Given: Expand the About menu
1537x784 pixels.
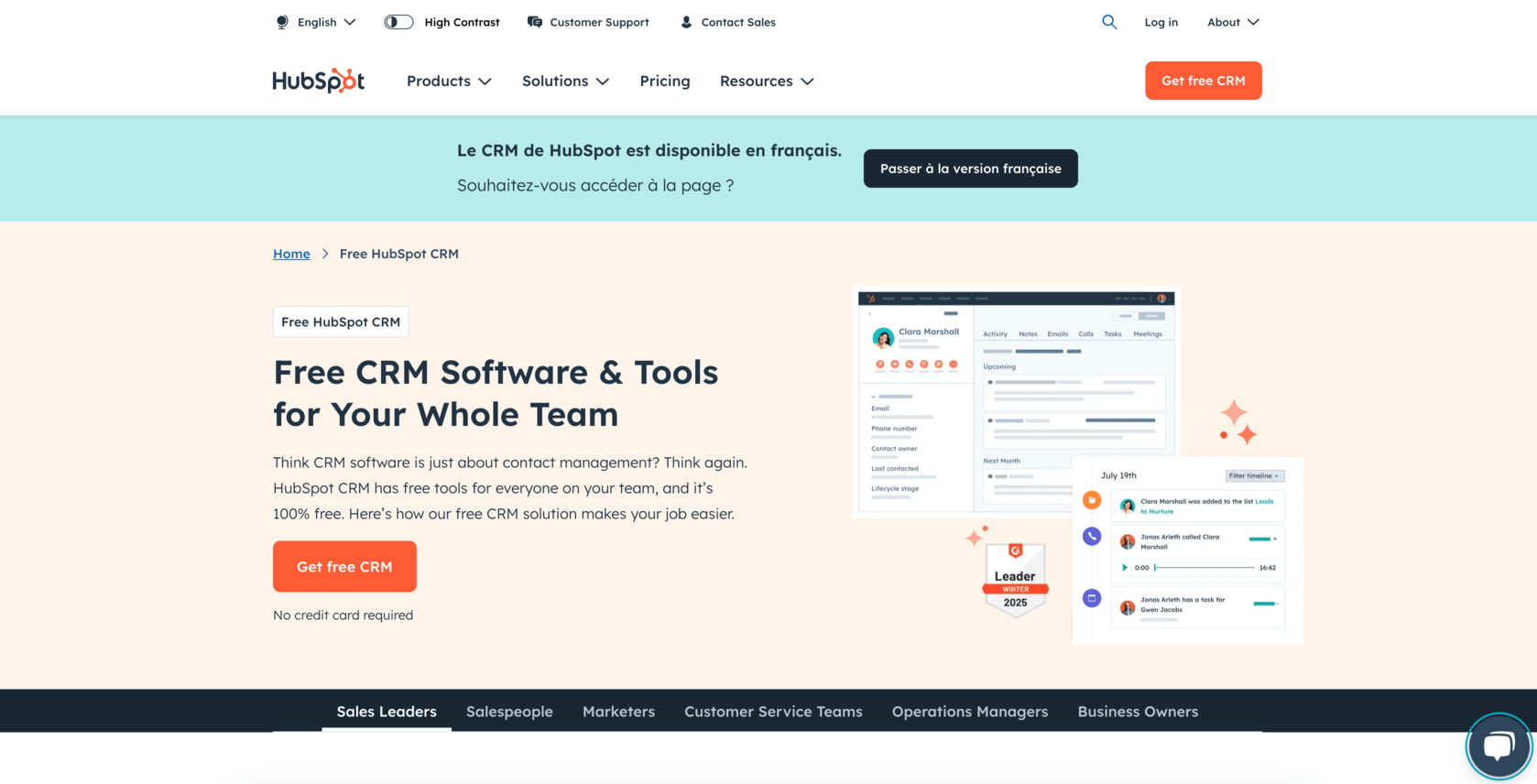Looking at the screenshot, I should coord(1233,22).
